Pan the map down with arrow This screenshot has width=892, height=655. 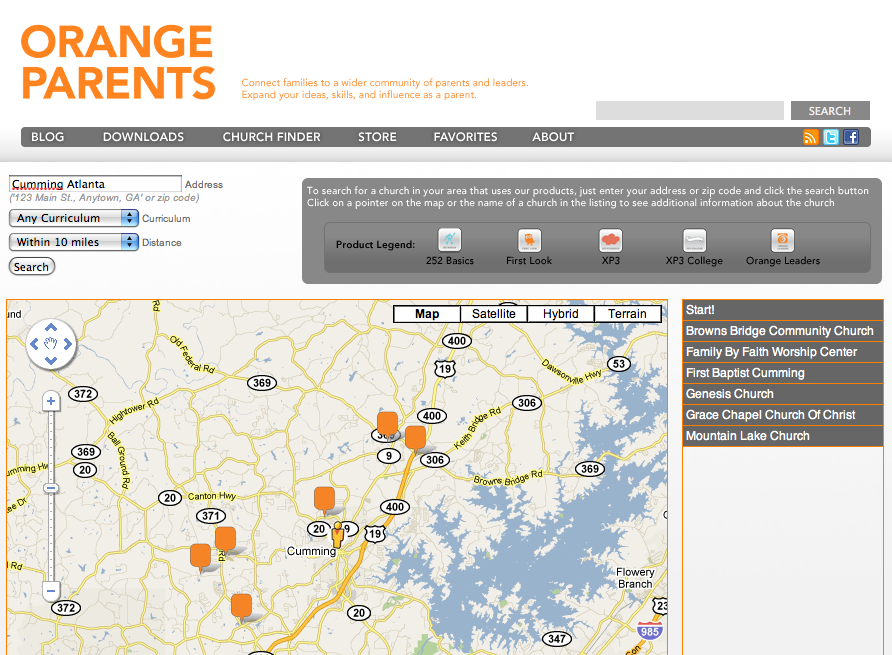[x=51, y=361]
